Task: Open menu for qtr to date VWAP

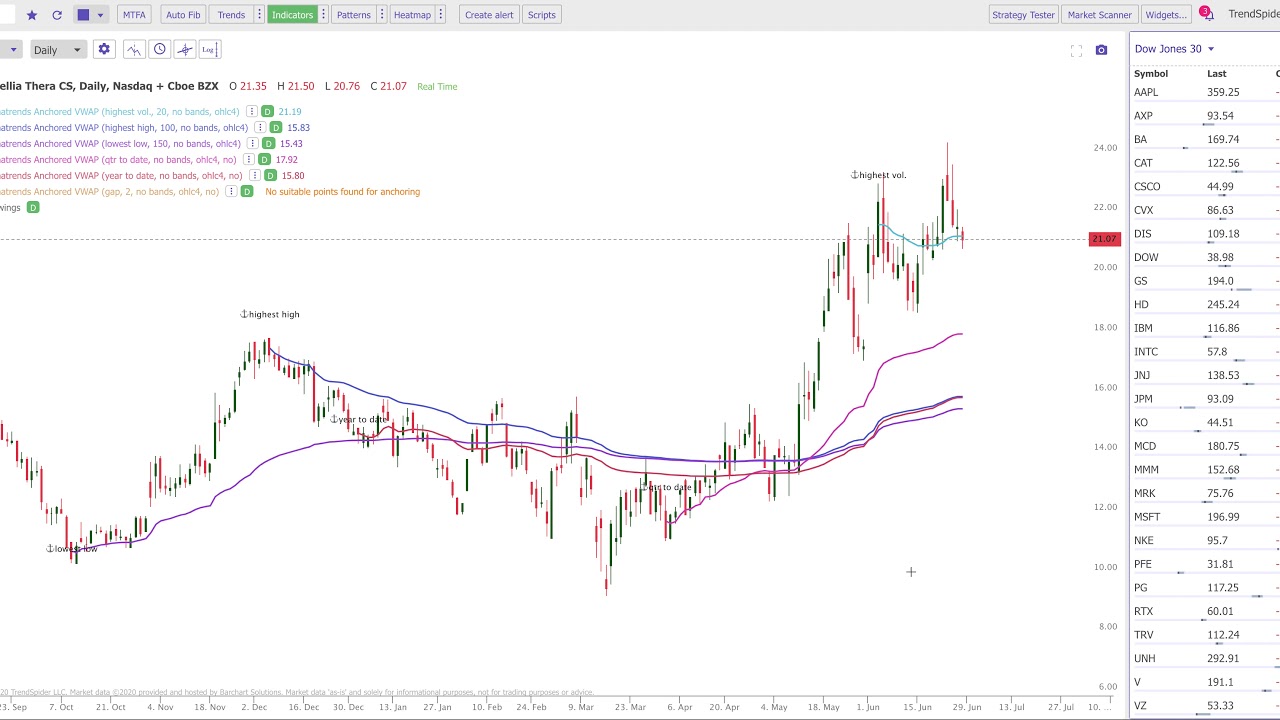Action: (x=249, y=160)
